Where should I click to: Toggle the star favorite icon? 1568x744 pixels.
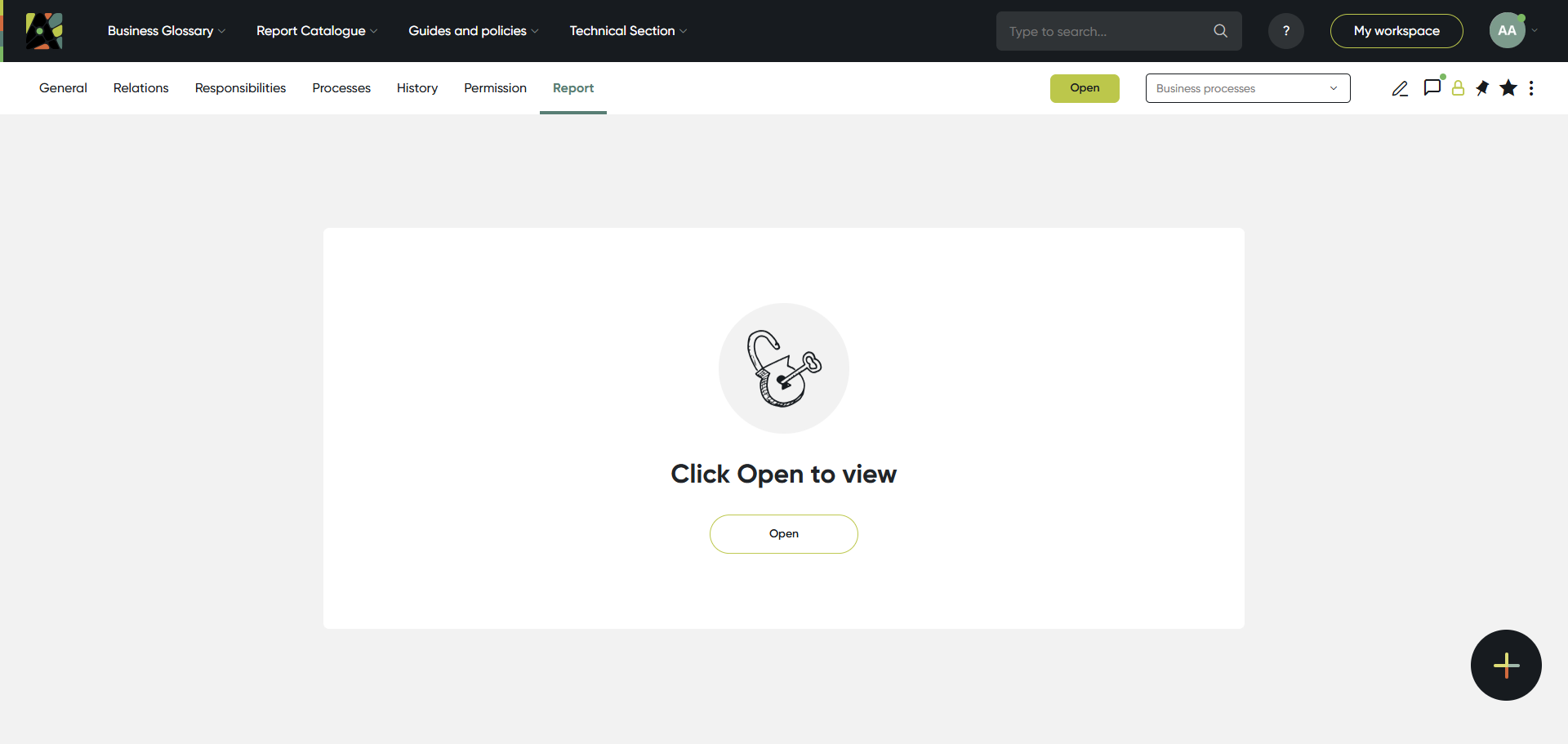point(1508,88)
